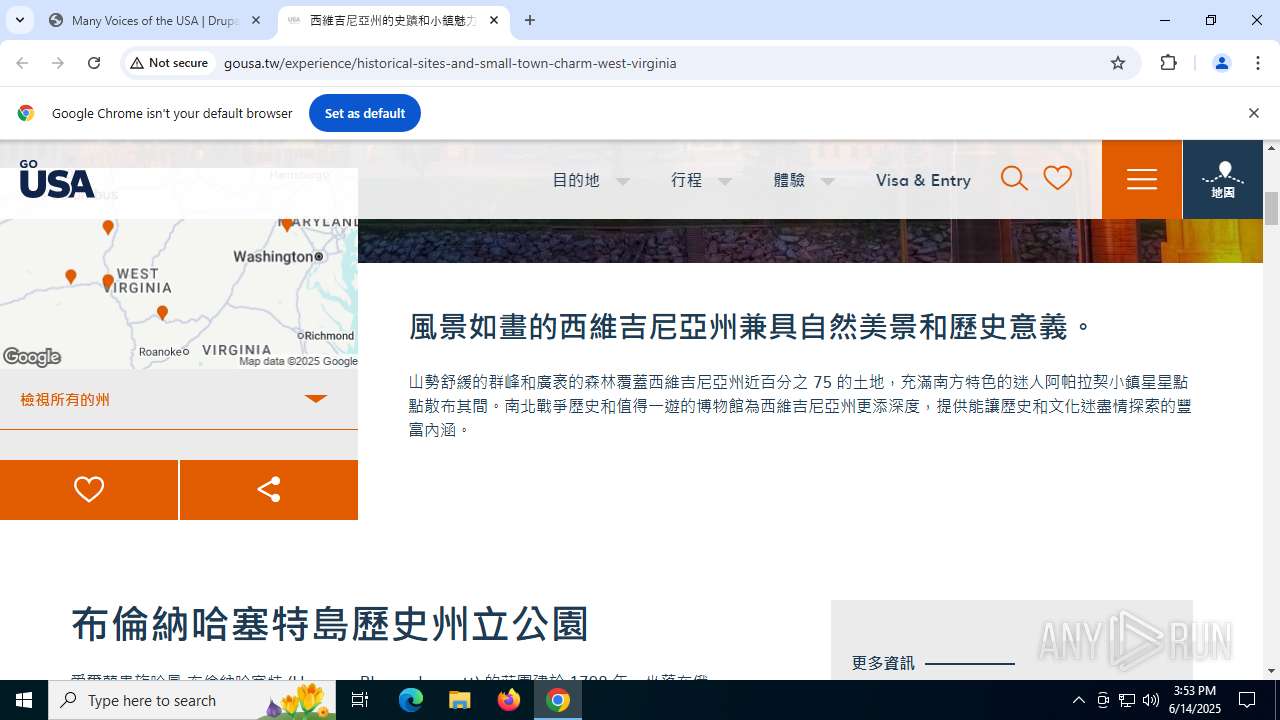The image size is (1280, 720).
Task: Click the GO USA logo
Action: coord(57,179)
